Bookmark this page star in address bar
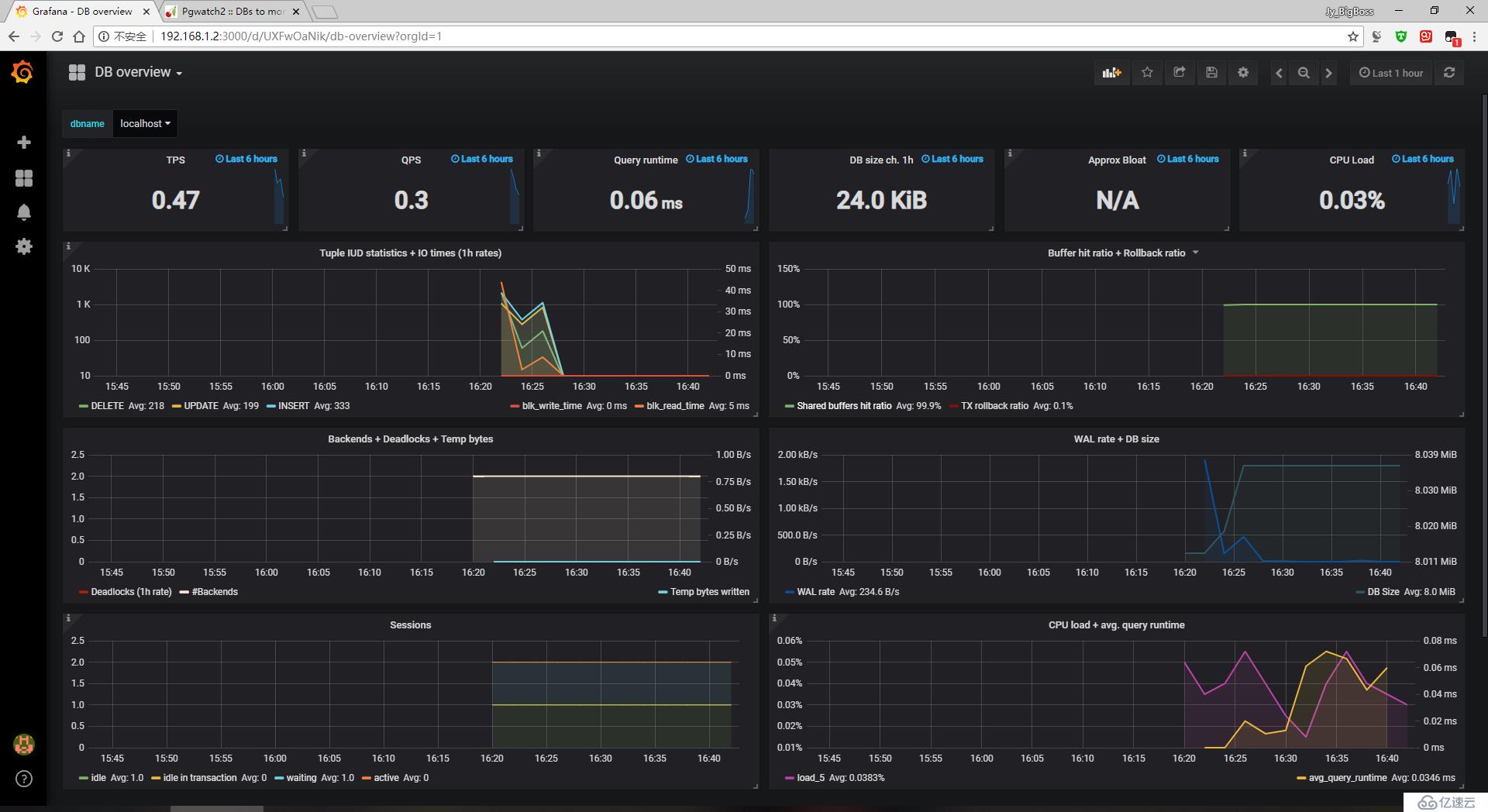 click(x=1352, y=36)
